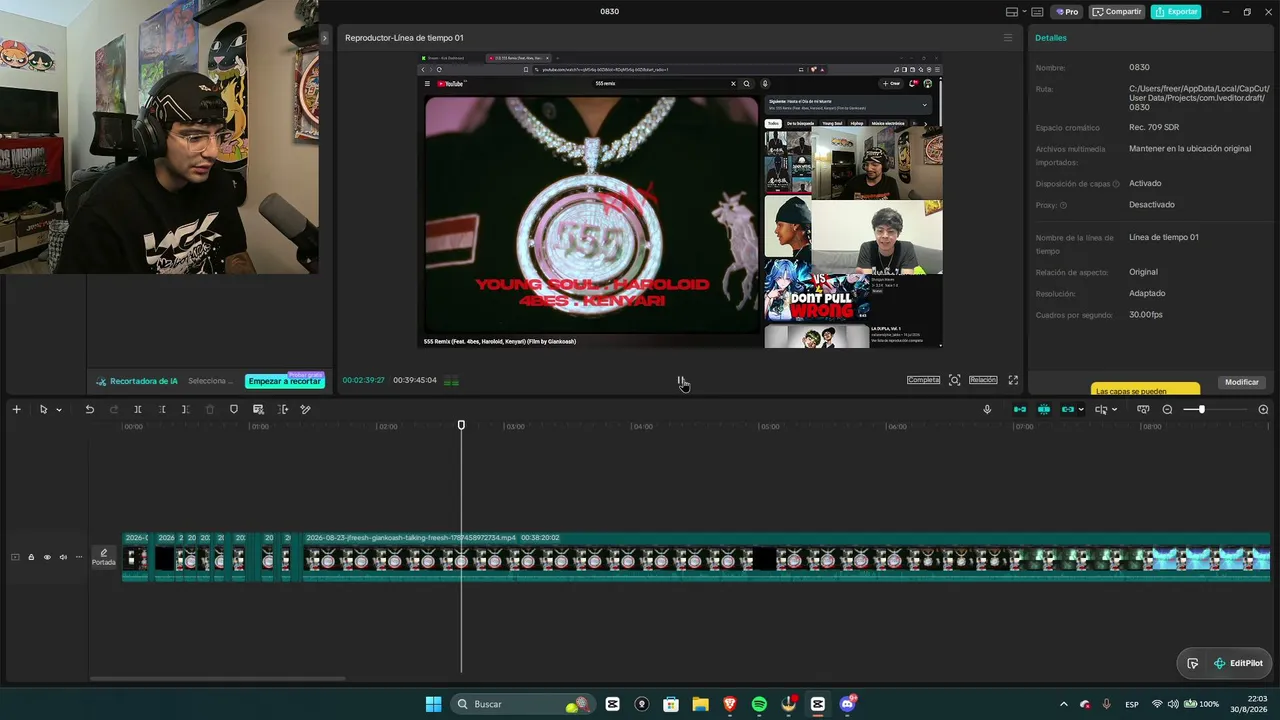Fit timeline to window with zoom-fit icon
Image resolution: width=1280 pixels, height=720 pixels.
pos(1144,409)
